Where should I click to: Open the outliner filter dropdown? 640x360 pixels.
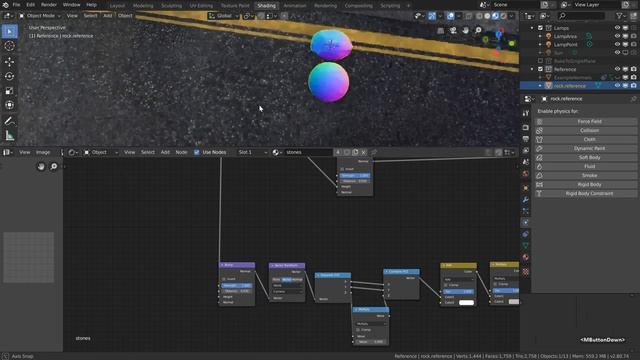622,16
